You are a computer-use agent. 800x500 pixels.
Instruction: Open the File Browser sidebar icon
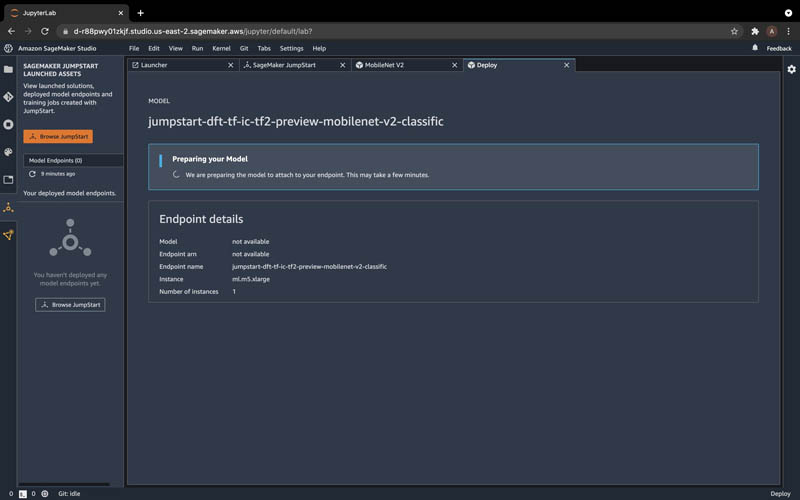pyautogui.click(x=8, y=69)
